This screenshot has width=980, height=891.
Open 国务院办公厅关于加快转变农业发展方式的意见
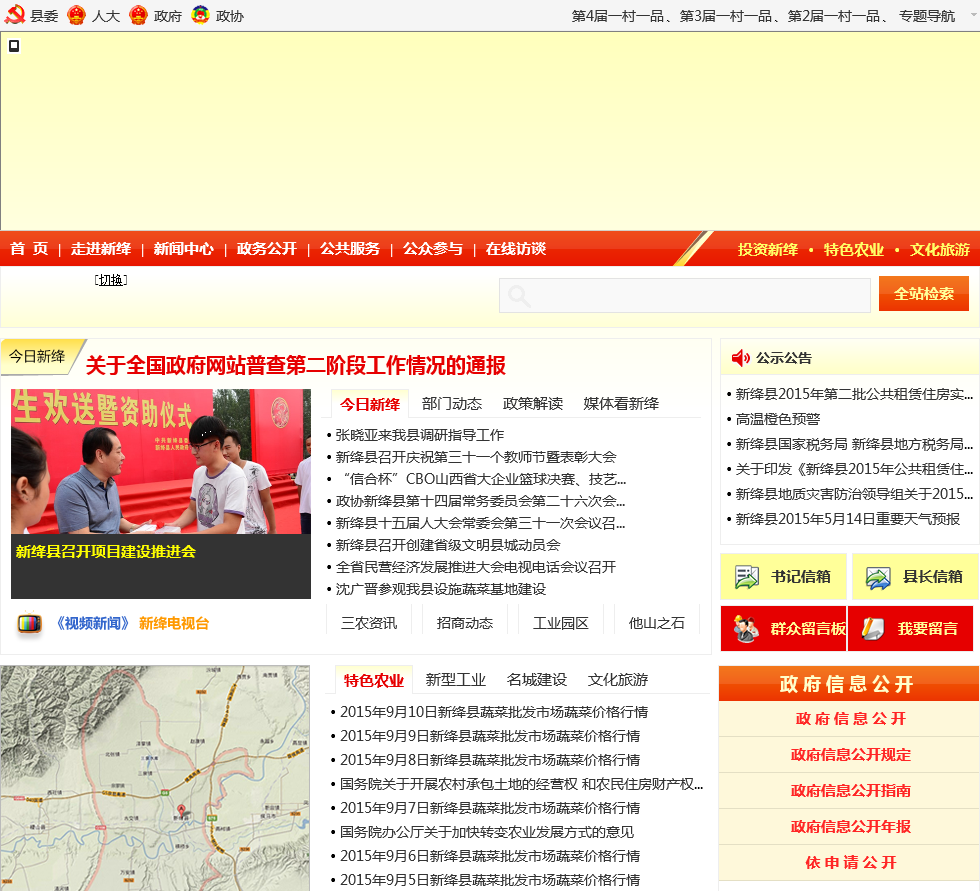tap(487, 832)
